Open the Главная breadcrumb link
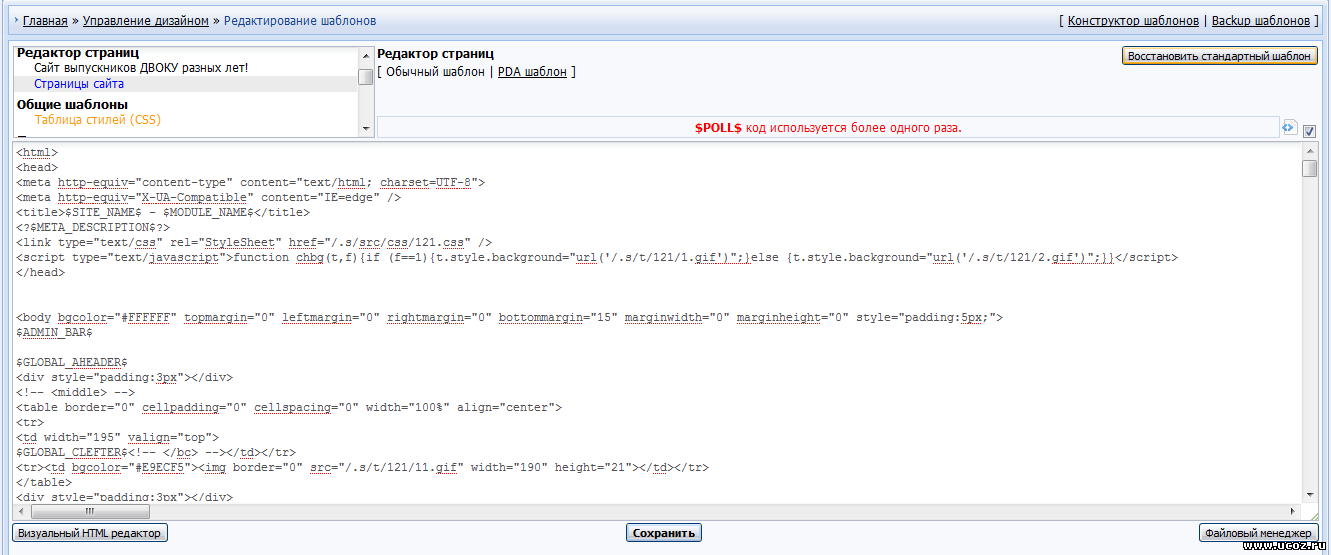This screenshot has width=1331, height=555. 45,20
